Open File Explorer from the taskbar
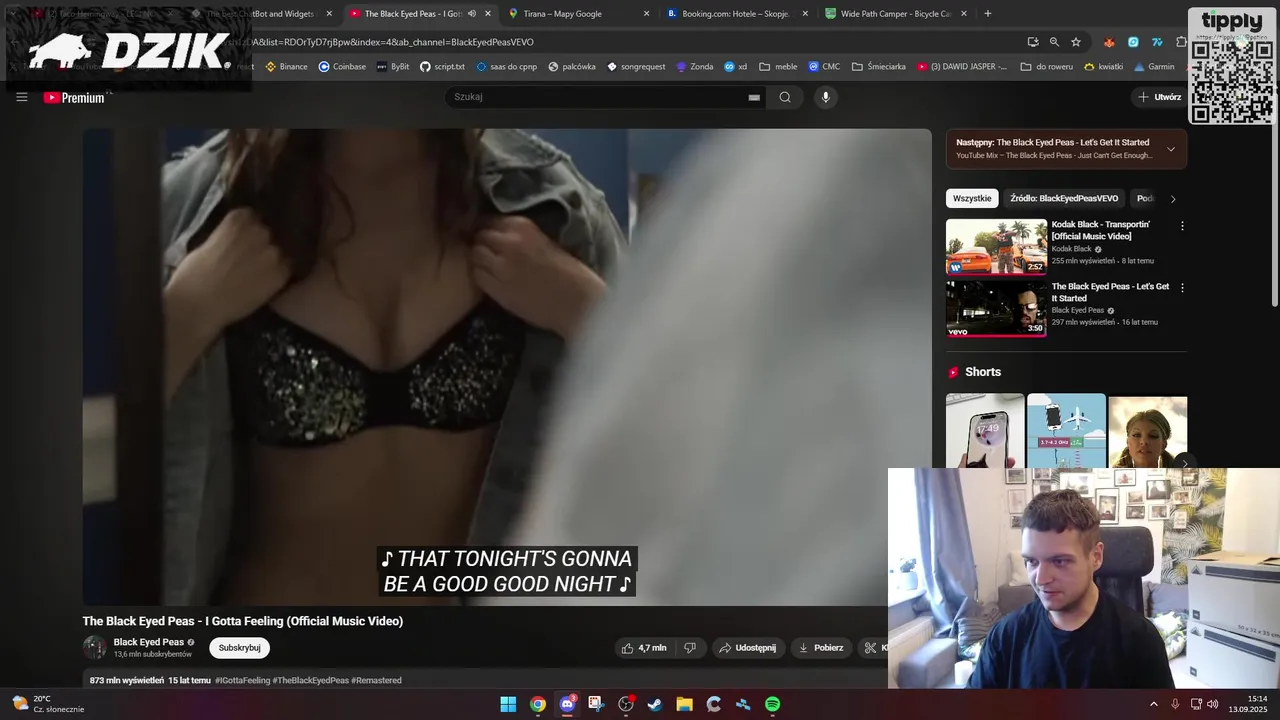The width and height of the screenshot is (1280, 720). [684, 704]
